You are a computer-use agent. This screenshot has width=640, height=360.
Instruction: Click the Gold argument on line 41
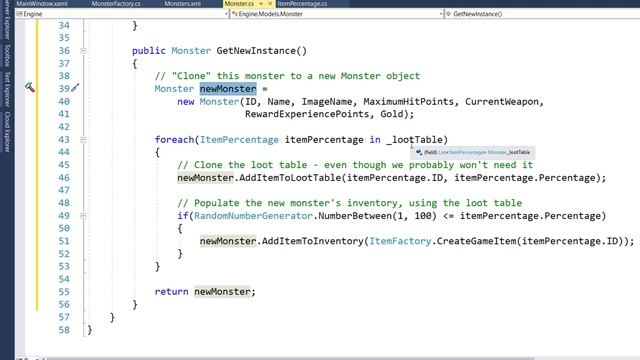point(392,114)
